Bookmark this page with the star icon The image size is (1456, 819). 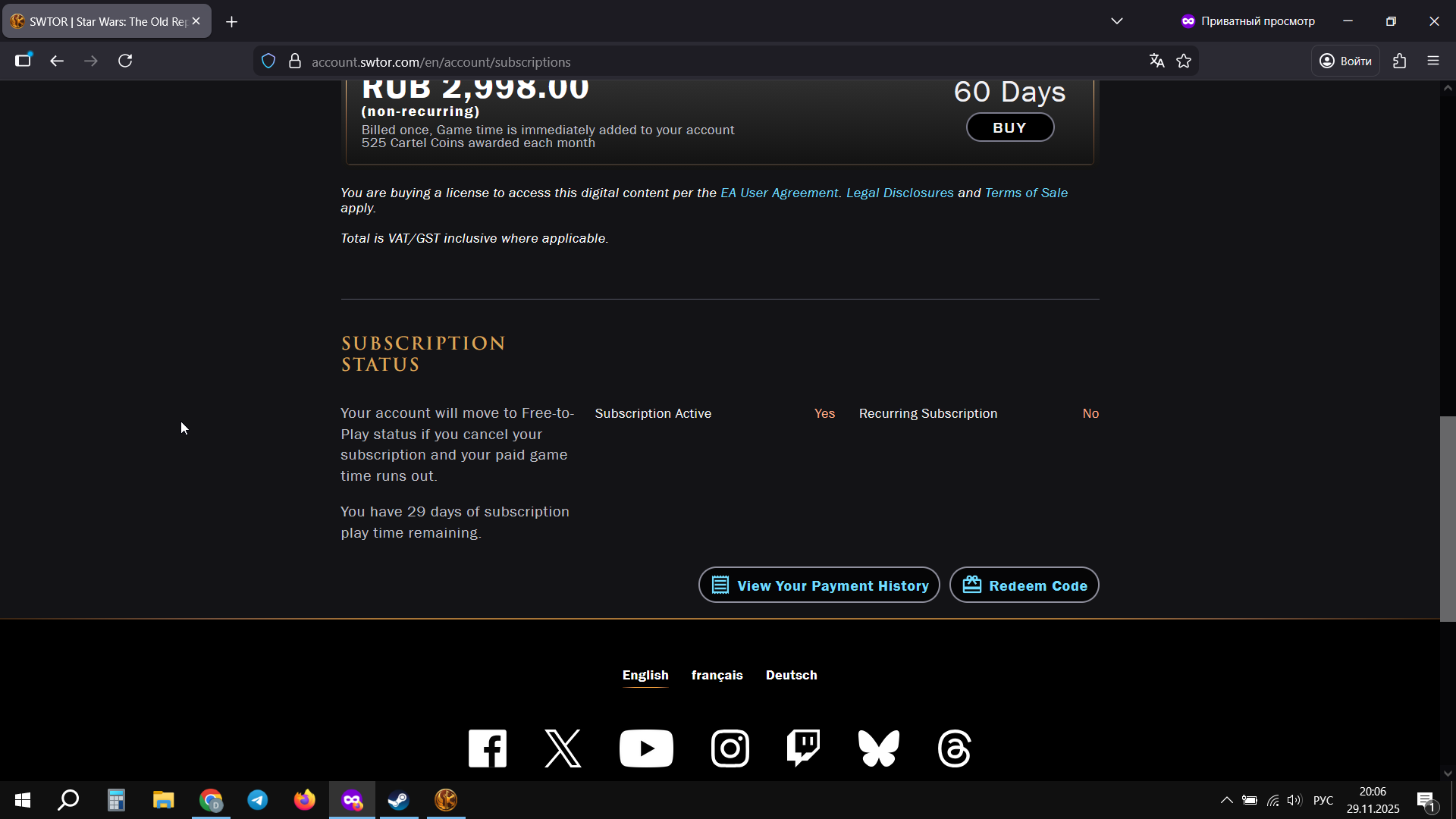coord(1184,61)
